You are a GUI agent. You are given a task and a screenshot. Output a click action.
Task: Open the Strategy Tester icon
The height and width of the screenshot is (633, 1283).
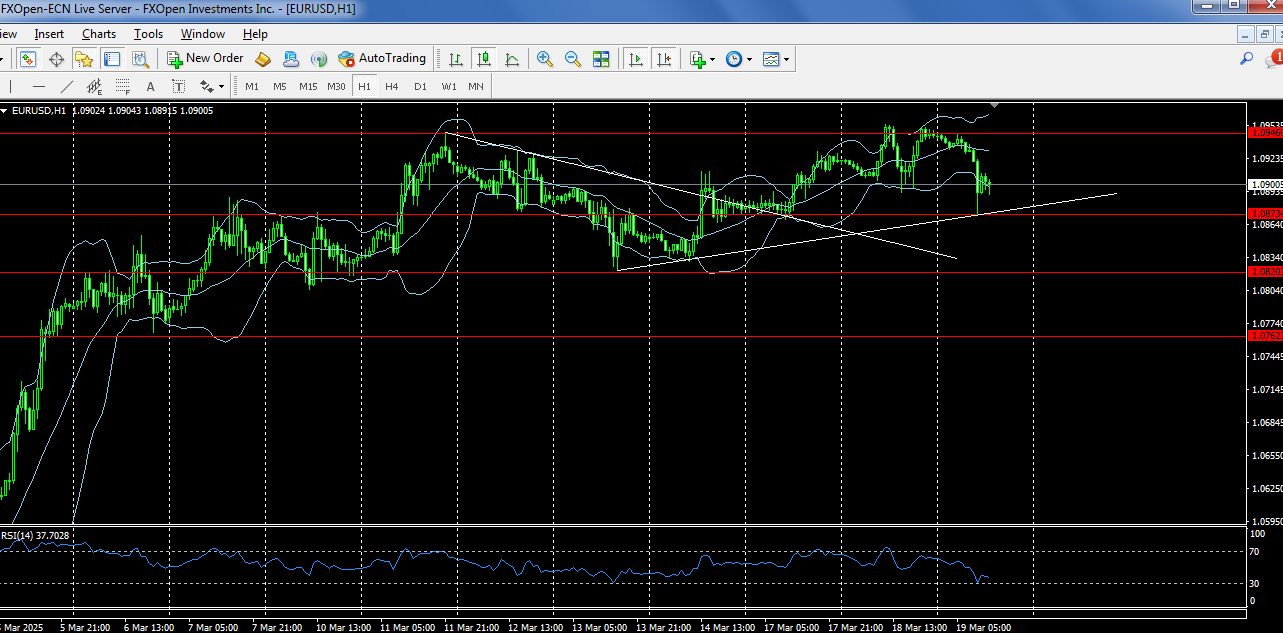tap(140, 59)
